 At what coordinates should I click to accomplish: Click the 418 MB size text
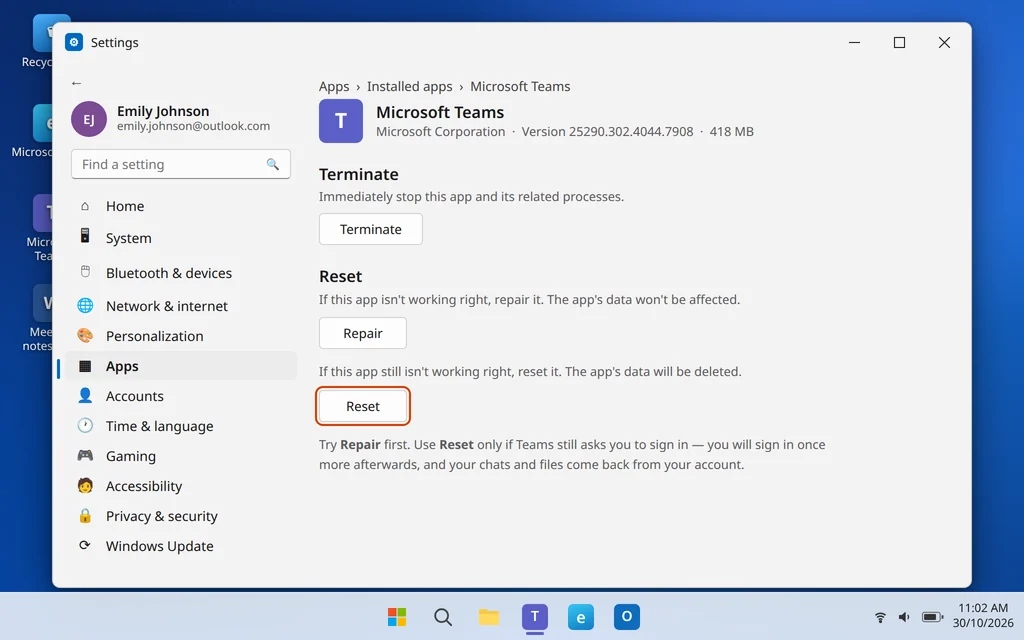pos(731,131)
